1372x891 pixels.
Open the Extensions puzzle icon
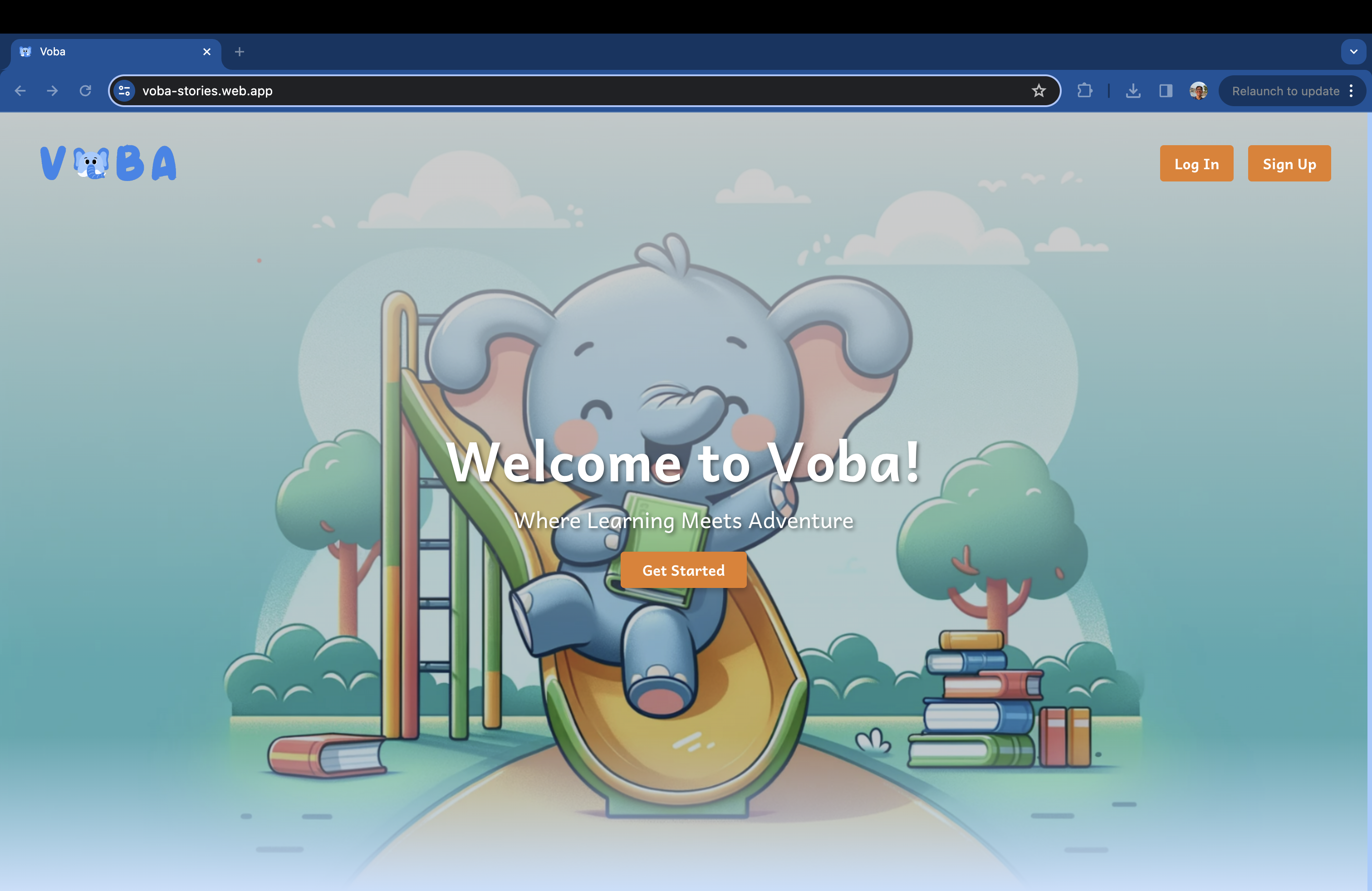coord(1084,91)
